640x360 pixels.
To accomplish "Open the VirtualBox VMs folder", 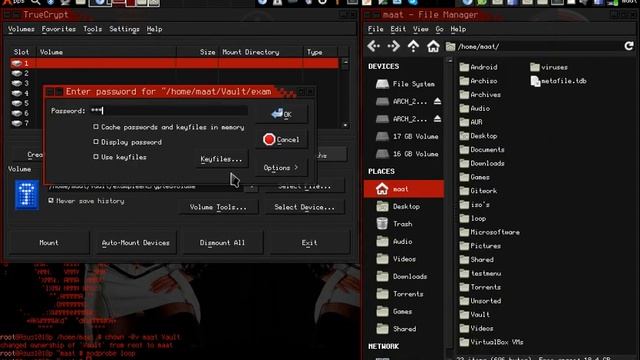I will pyautogui.click(x=491, y=342).
